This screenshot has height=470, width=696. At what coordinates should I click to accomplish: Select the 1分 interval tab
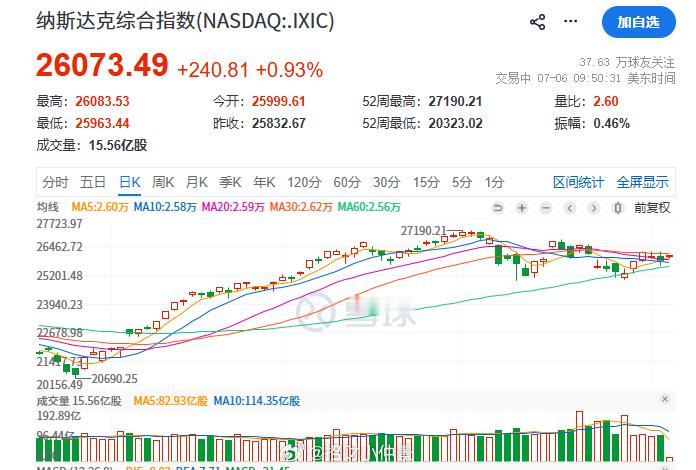(x=494, y=182)
